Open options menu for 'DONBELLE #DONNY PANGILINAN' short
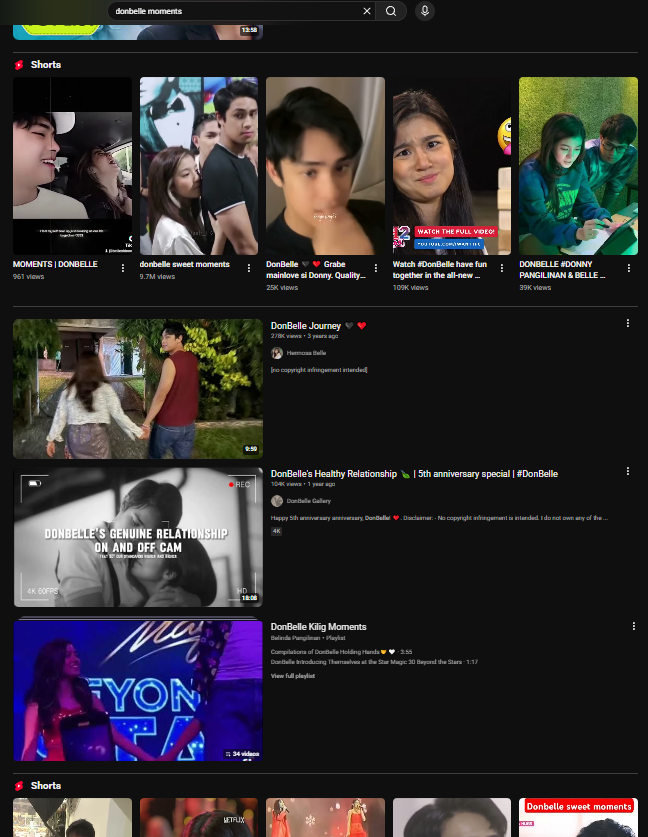Screen dimensions: 648x837 tap(629, 268)
